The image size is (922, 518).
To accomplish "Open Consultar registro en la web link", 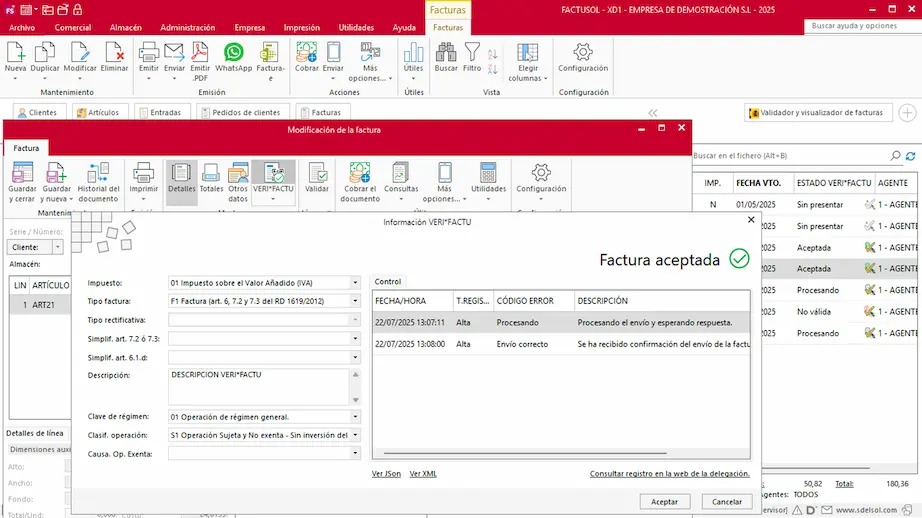I will tap(669, 474).
